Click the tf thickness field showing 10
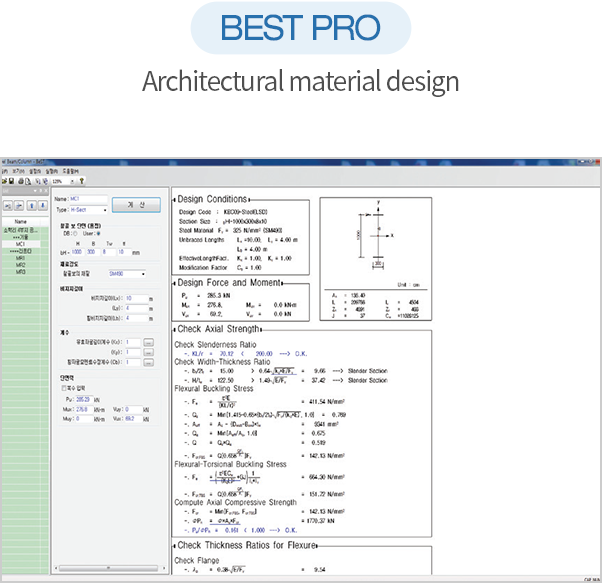Image resolution: width=603 pixels, height=583 pixels. click(x=123, y=252)
